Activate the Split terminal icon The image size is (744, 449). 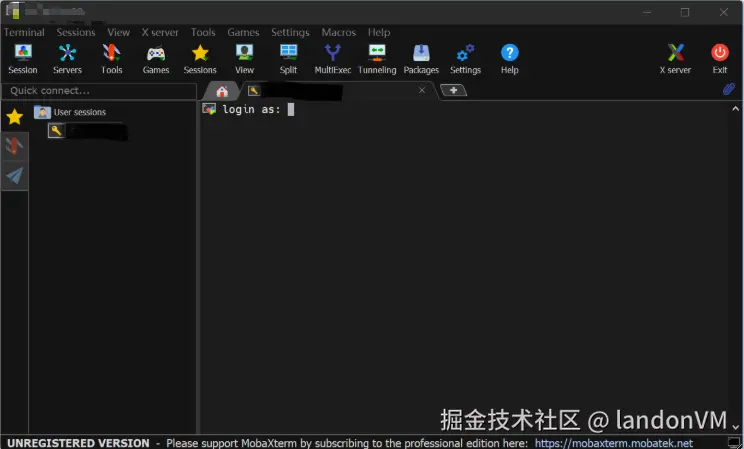288,59
